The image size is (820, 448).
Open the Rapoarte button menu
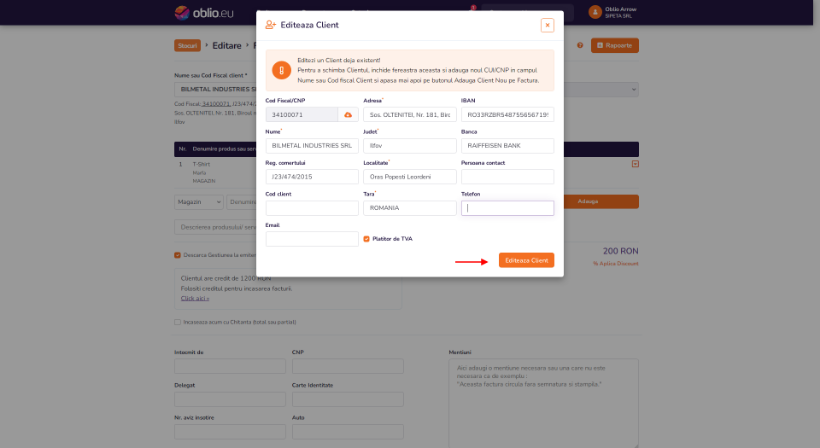pos(614,45)
